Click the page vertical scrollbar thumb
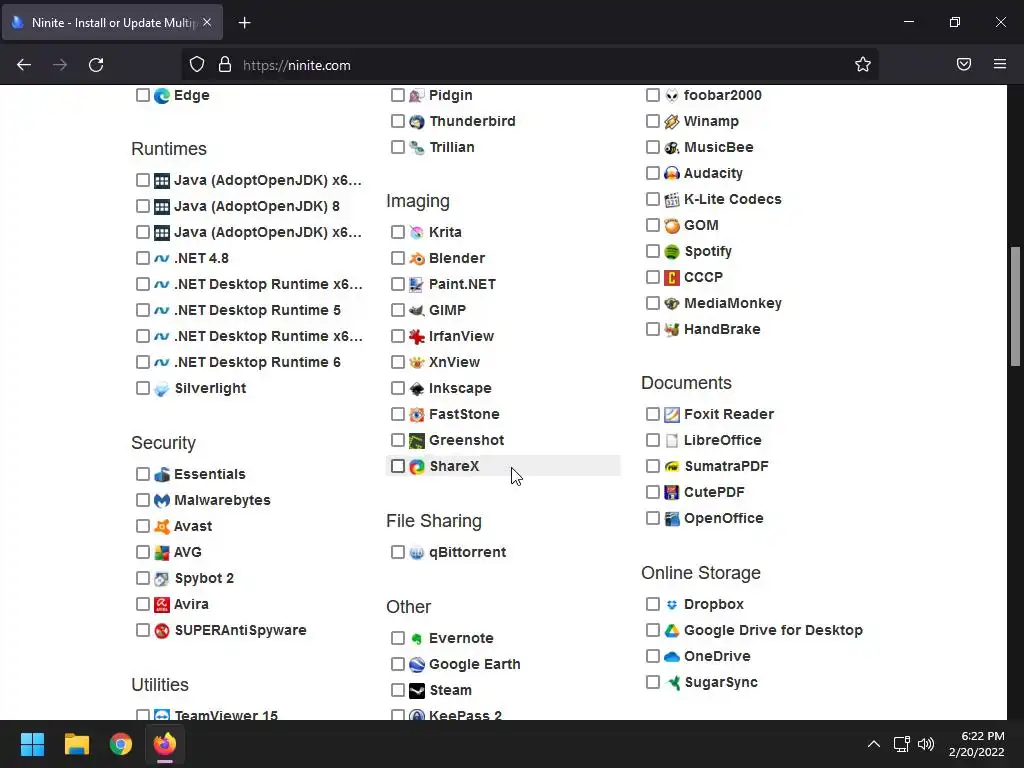This screenshot has width=1024, height=768. tap(1016, 306)
